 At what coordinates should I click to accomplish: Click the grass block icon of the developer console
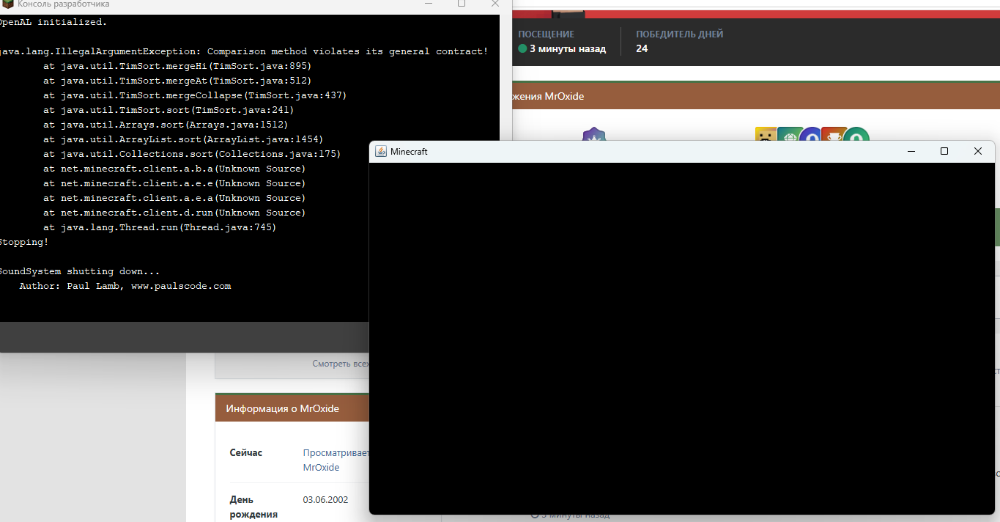8,4
